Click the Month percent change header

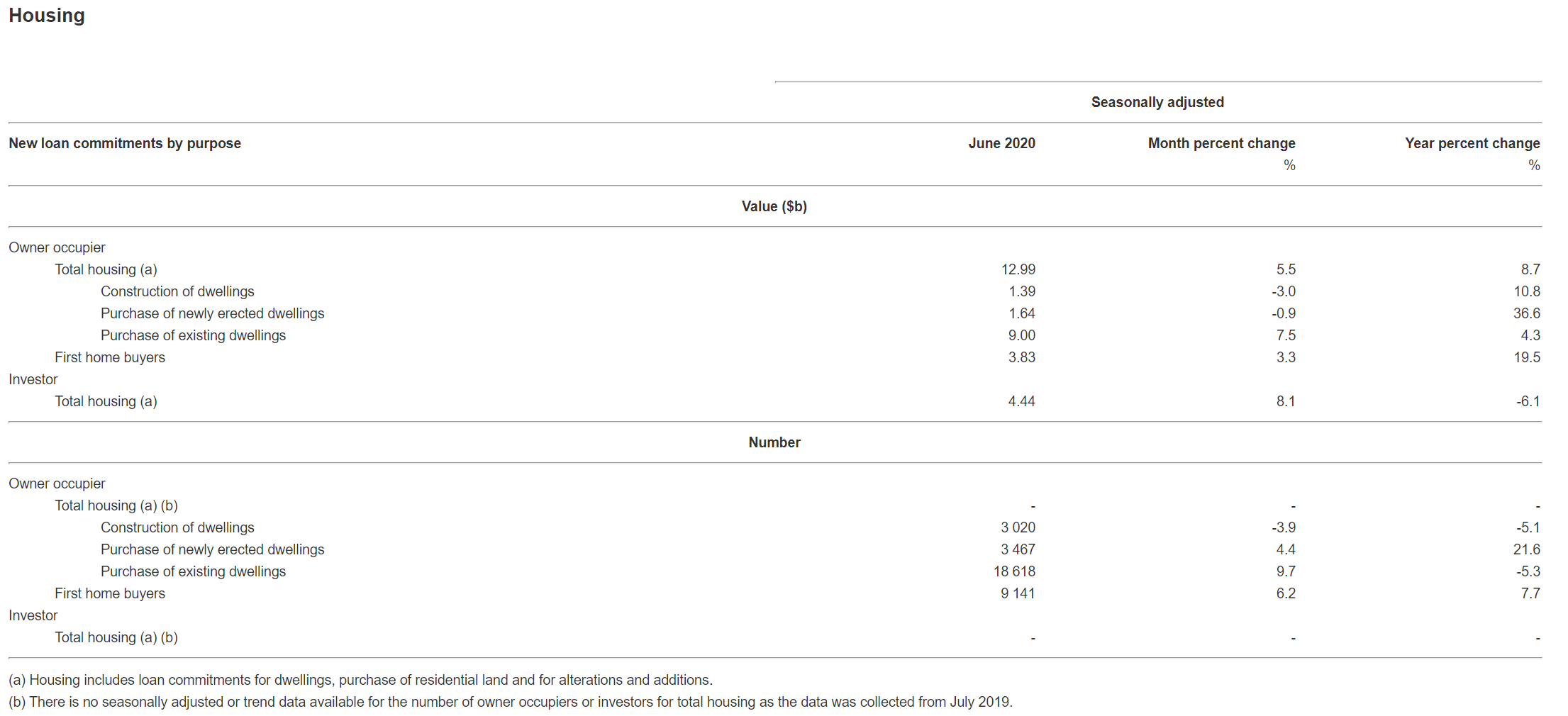pos(1221,143)
